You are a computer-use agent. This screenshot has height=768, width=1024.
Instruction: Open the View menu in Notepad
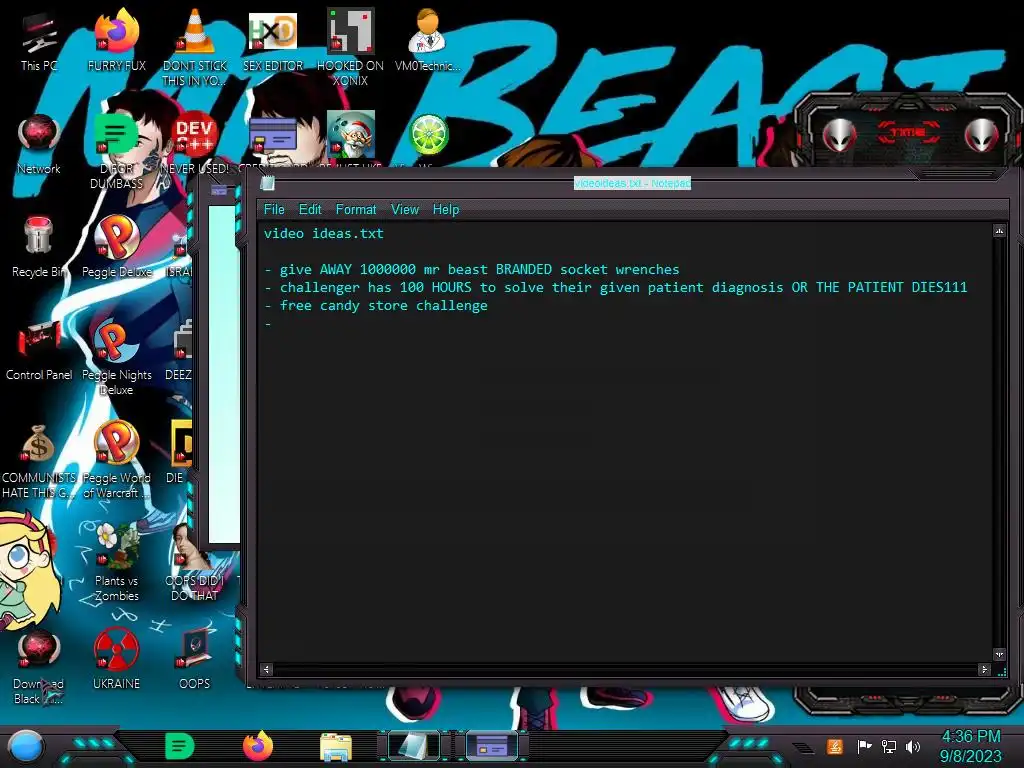405,210
